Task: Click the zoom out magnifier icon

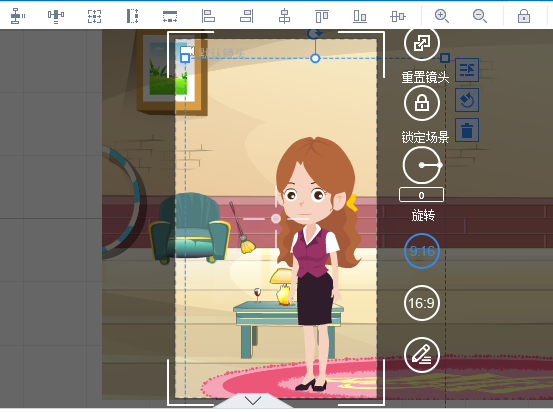Action: coord(480,16)
